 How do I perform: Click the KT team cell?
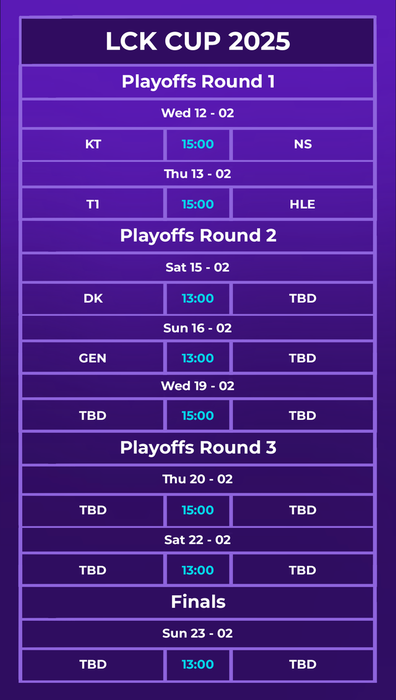coord(93,145)
